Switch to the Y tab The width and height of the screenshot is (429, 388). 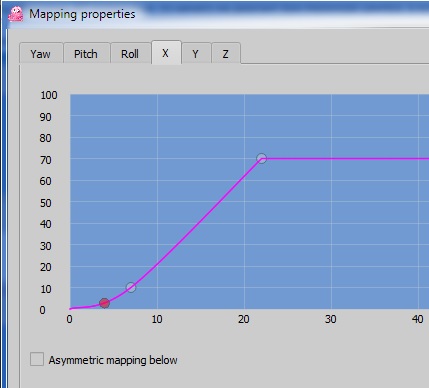[196, 53]
